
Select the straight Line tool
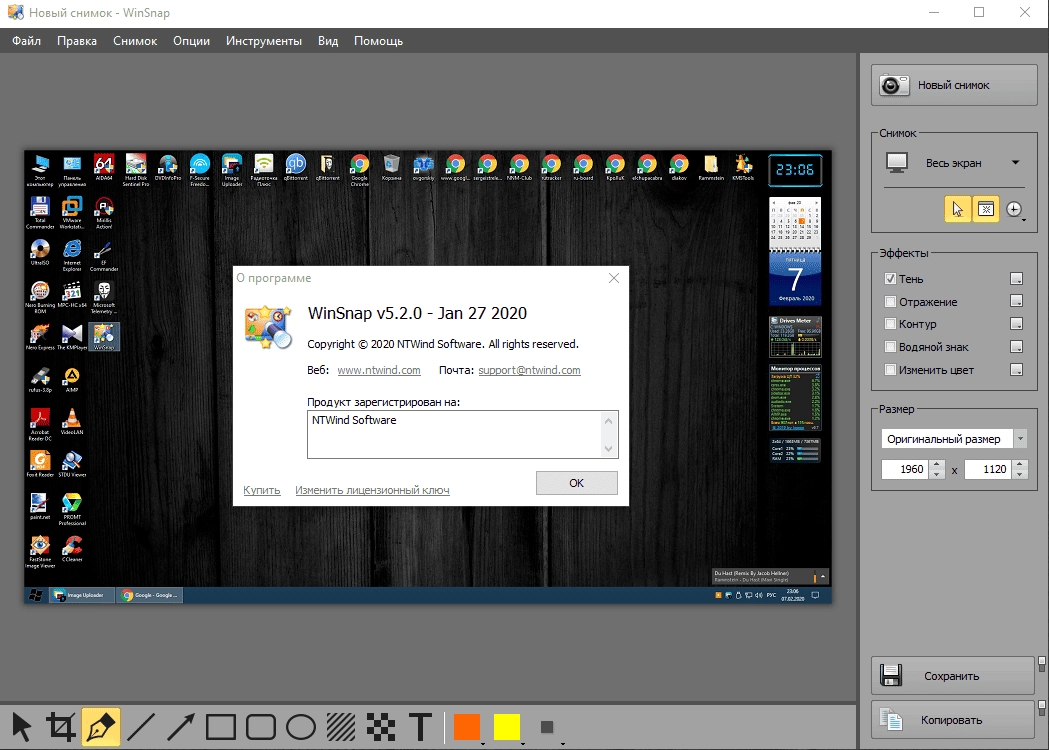[x=141, y=727]
